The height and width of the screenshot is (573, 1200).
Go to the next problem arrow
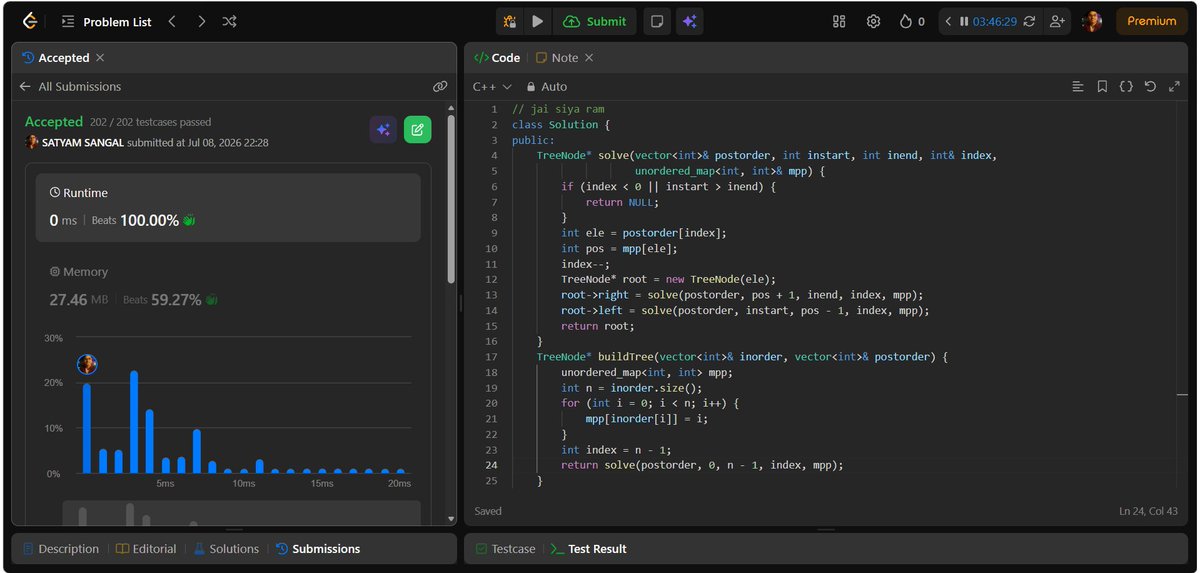(x=201, y=21)
